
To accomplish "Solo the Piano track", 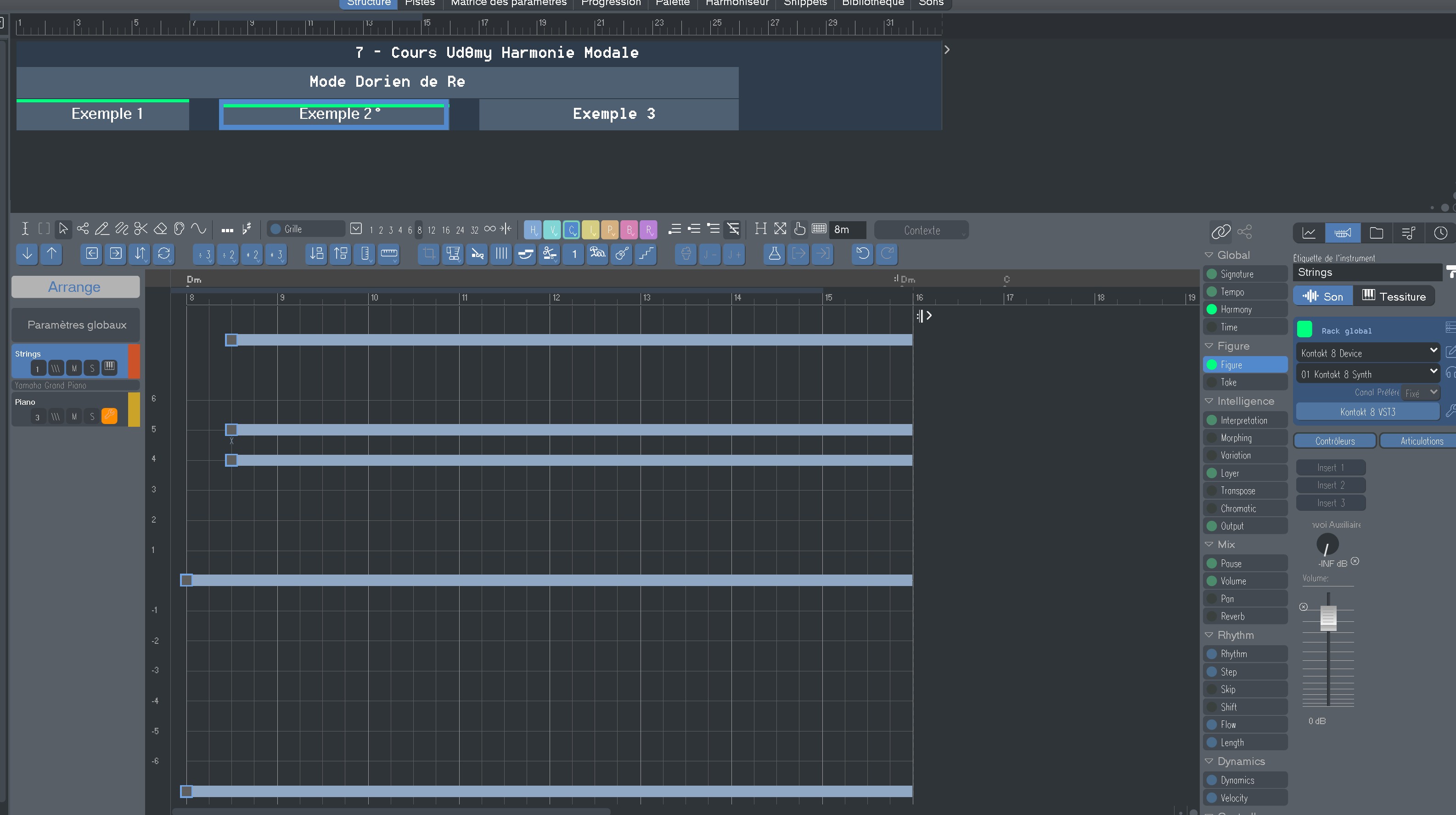I will [92, 417].
